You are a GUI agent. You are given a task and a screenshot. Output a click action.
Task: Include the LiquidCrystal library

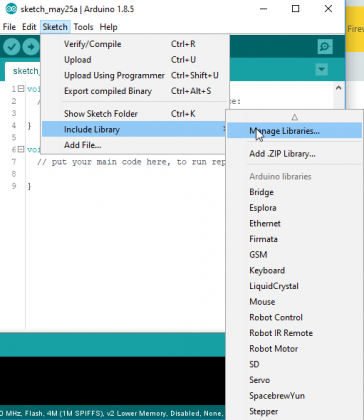[x=294, y=286]
